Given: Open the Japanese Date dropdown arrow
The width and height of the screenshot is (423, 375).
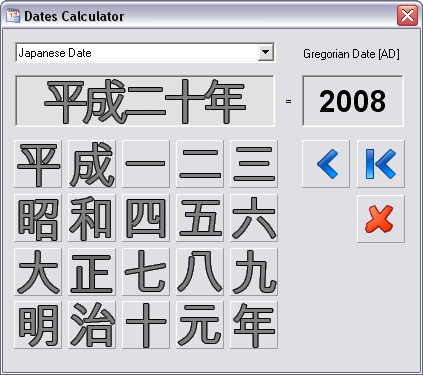Looking at the screenshot, I should (265, 52).
